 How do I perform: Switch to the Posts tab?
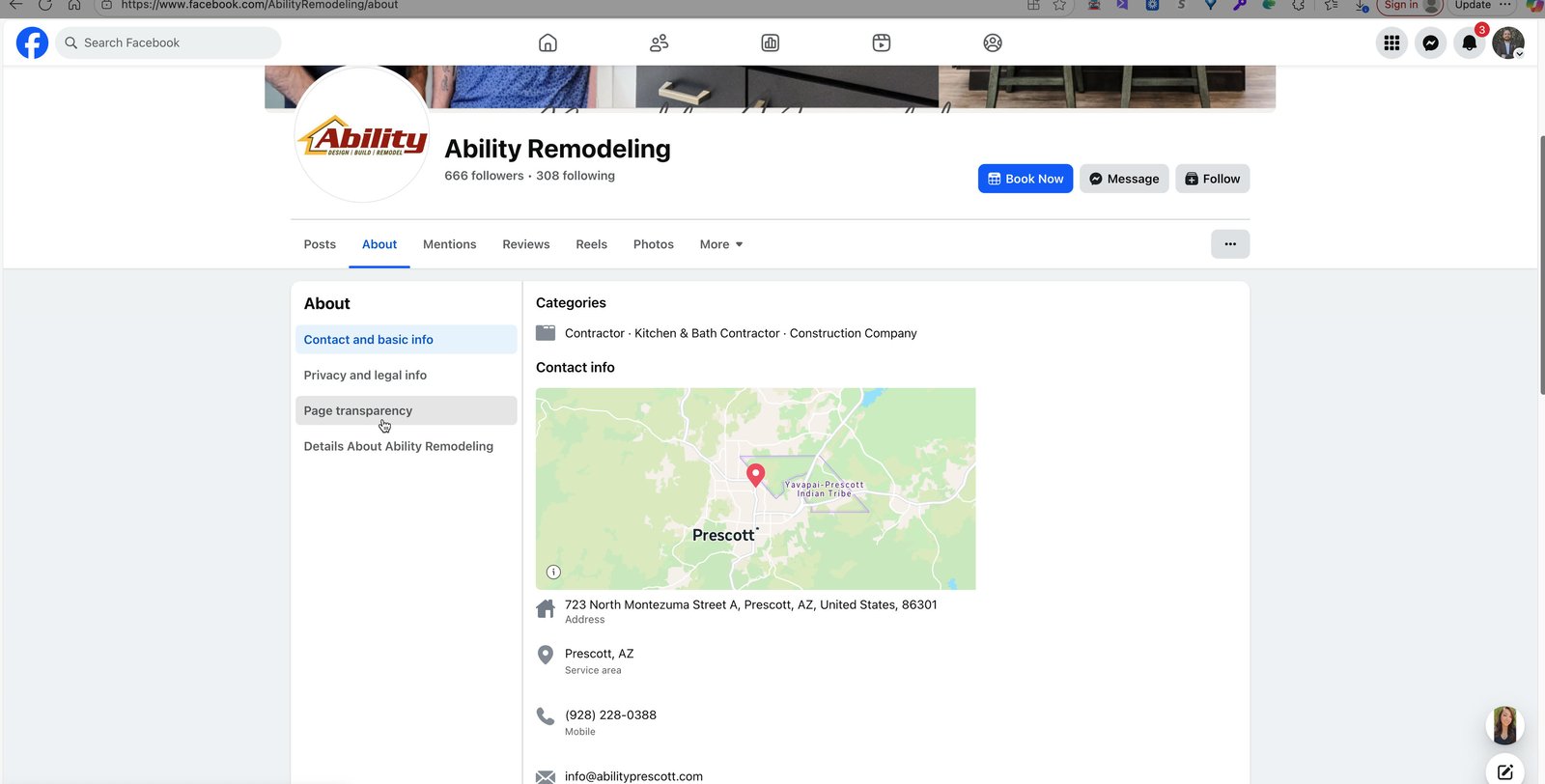pos(320,244)
